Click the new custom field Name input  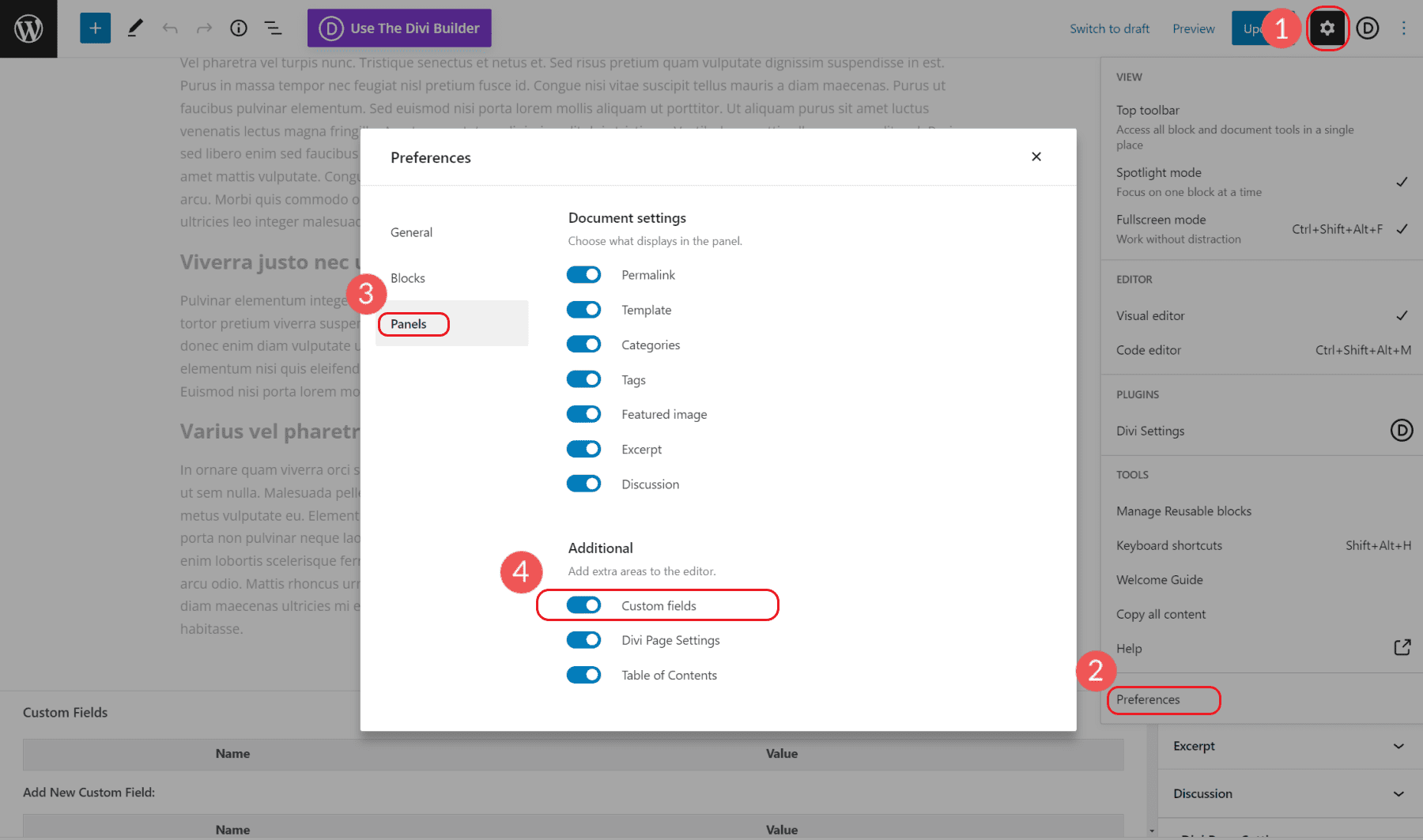(232, 831)
